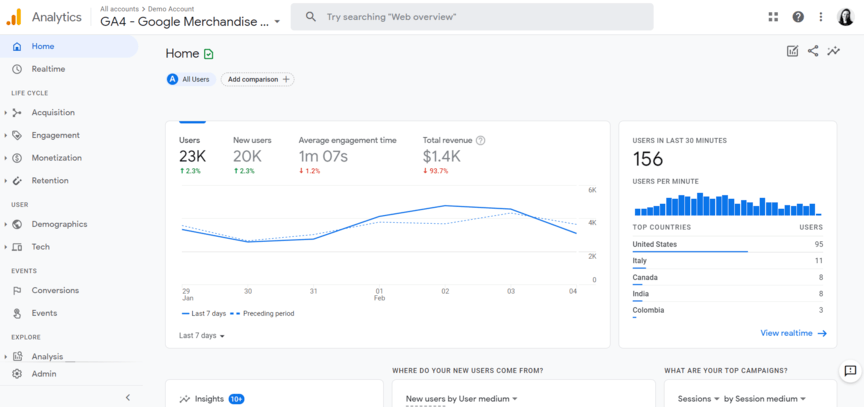864x407 pixels.
Task: Click the Analysis sidebar icon
Action: coord(17,356)
